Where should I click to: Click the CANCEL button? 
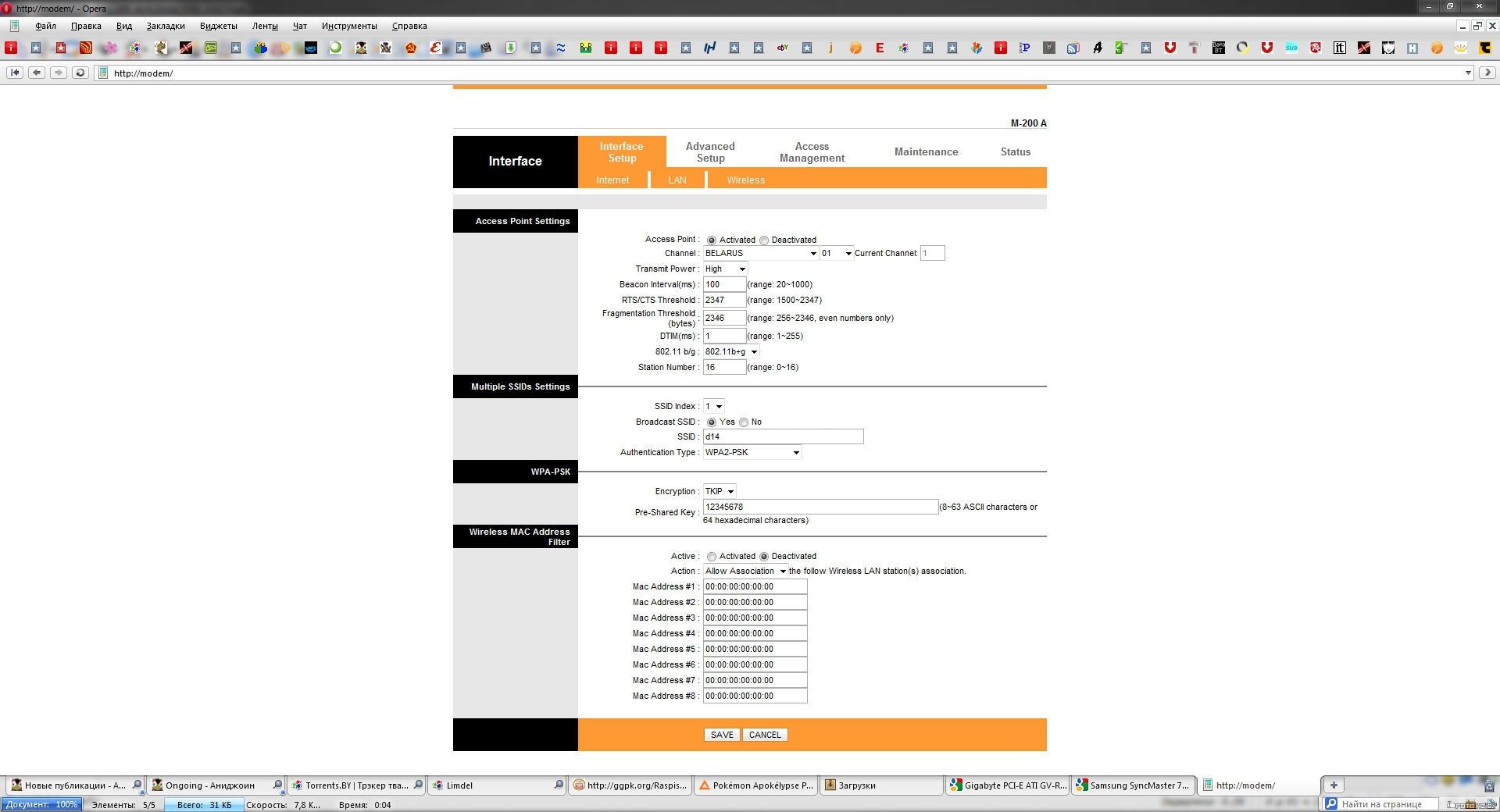click(x=765, y=735)
